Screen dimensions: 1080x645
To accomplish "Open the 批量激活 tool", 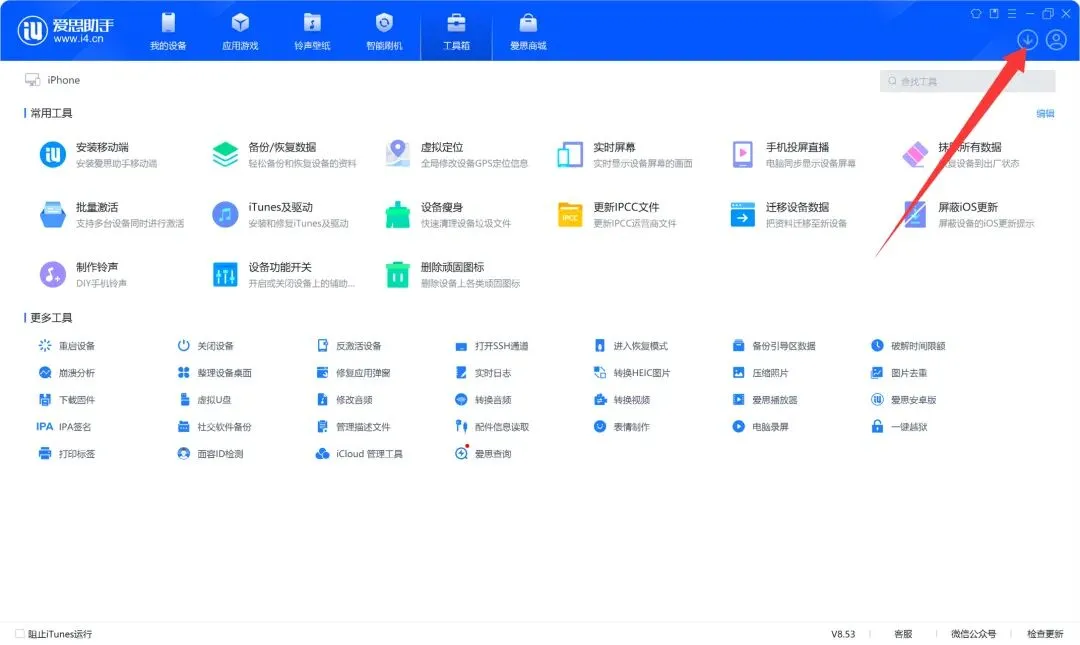I will [112, 214].
